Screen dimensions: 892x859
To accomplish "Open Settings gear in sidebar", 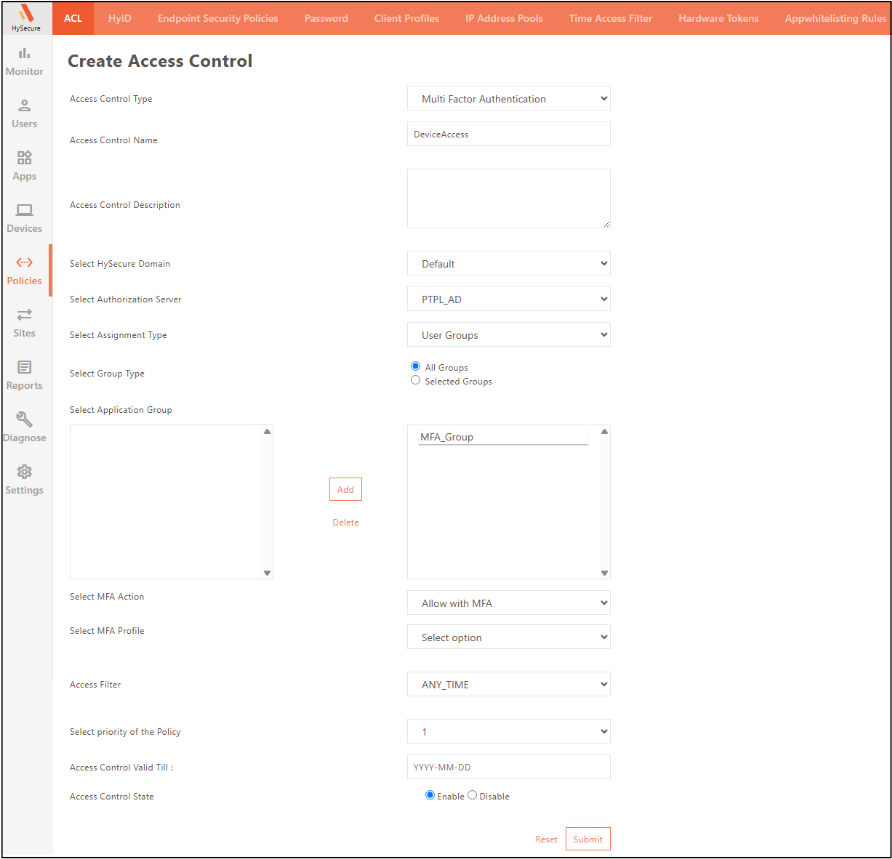I will pos(24,479).
